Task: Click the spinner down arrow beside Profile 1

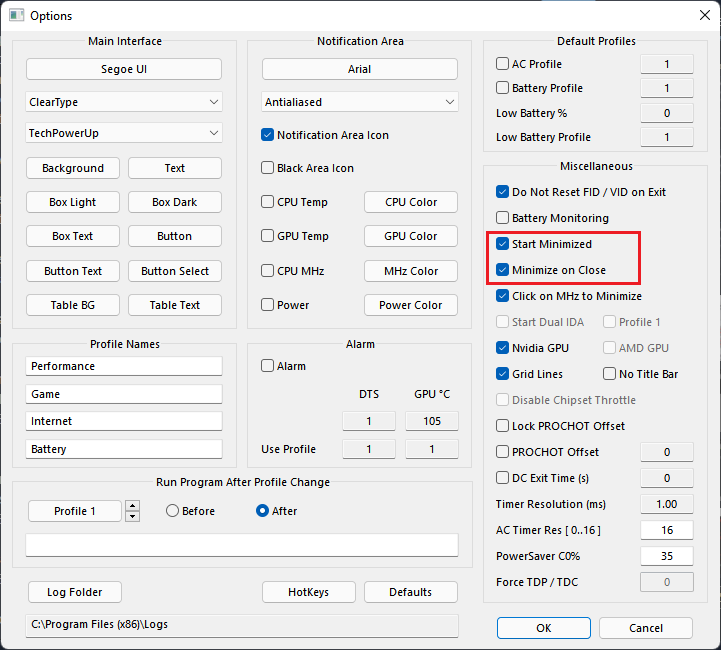Action: coord(133,516)
